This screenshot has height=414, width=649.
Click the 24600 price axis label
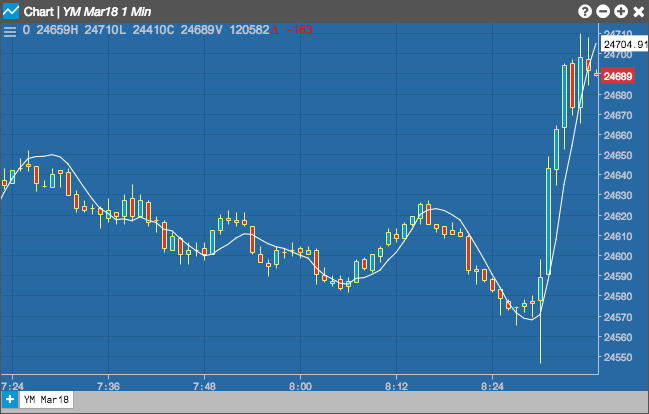coord(618,257)
